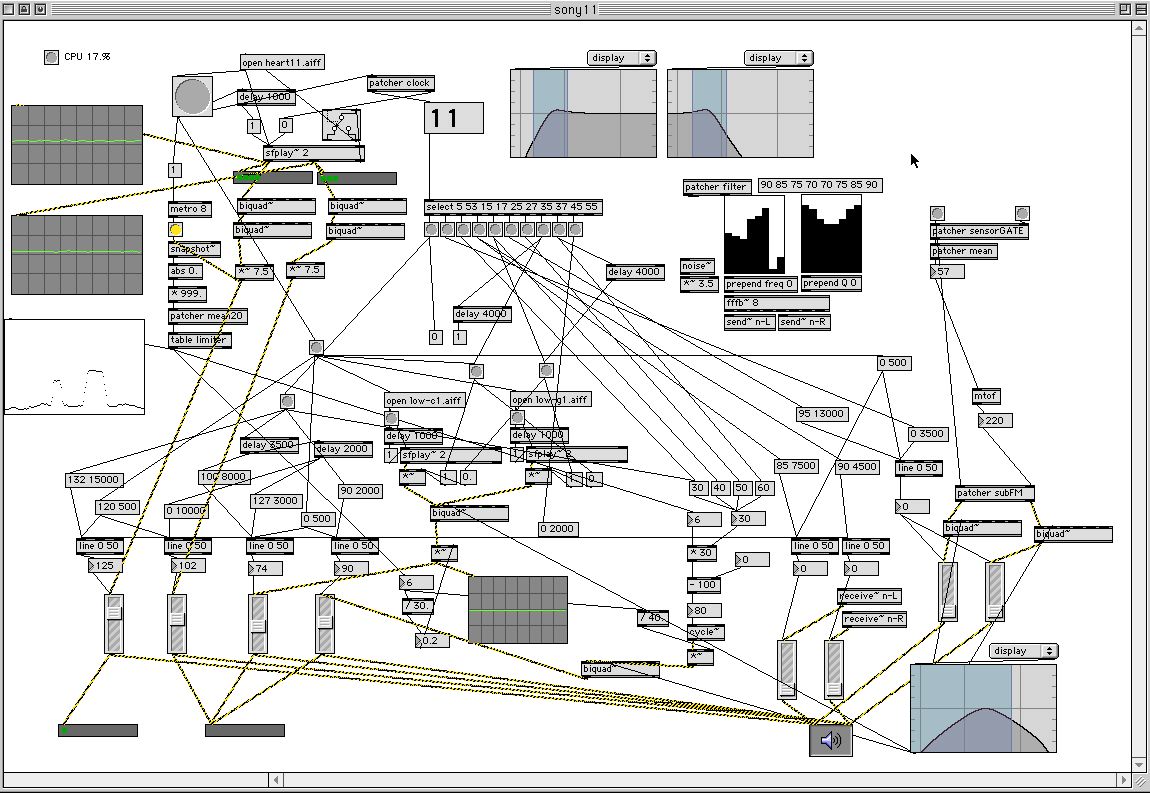Image resolution: width=1150 pixels, height=793 pixels.
Task: Click the large round bang button near delay 1000
Action: pos(192,96)
